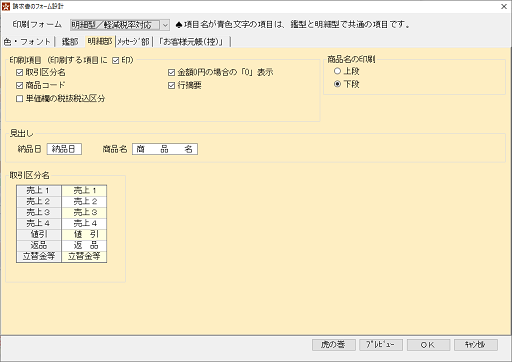Image resolution: width=512 pixels, height=362 pixels.
Task: Open the「お客様元帳(控)」tab
Action: click(x=191, y=42)
